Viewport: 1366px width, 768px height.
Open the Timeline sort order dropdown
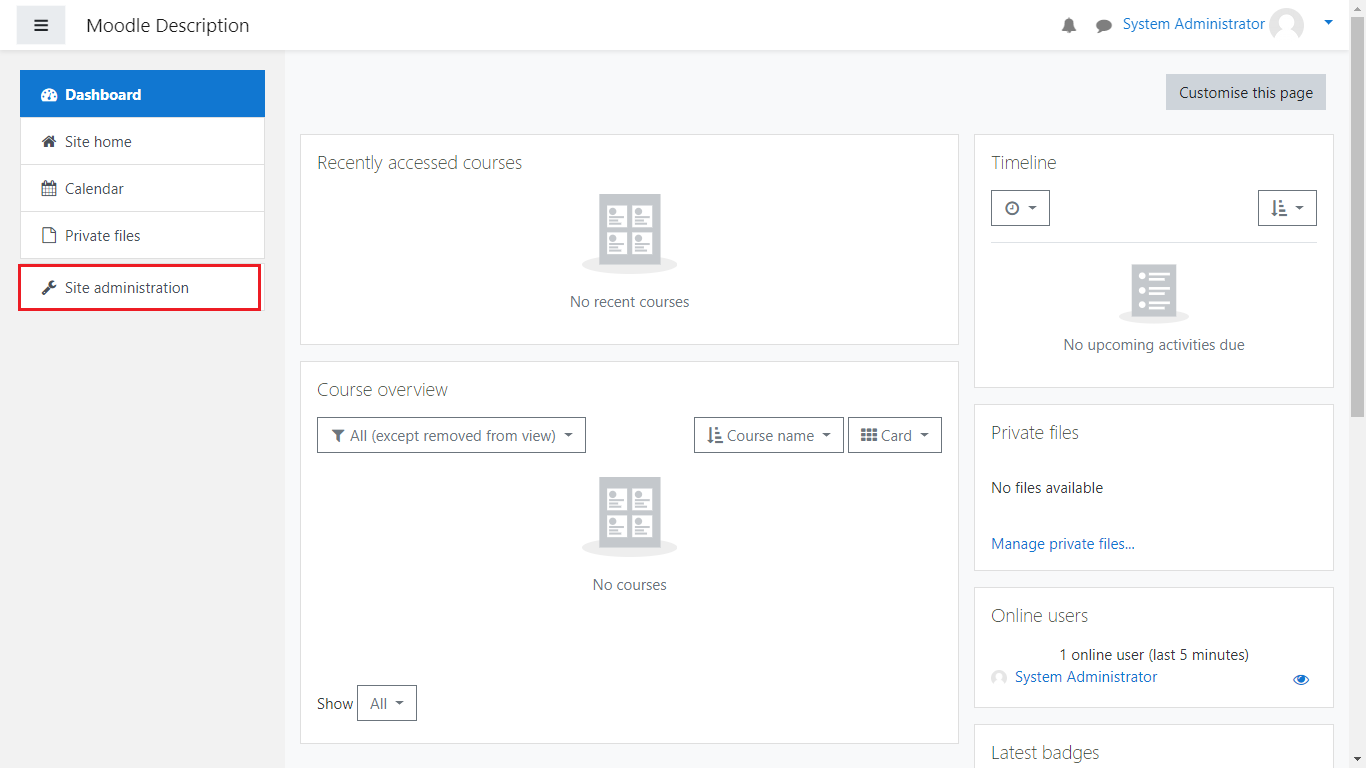(1286, 208)
